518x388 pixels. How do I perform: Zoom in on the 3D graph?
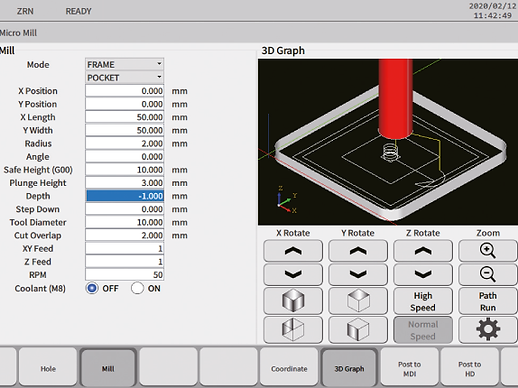tap(488, 251)
